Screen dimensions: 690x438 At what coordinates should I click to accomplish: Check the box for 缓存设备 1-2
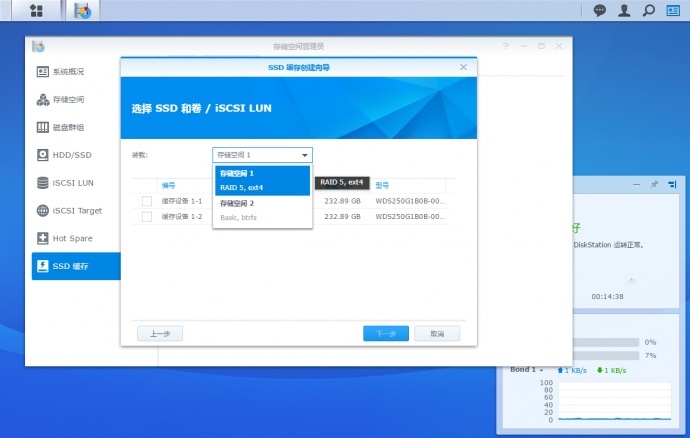point(146,216)
